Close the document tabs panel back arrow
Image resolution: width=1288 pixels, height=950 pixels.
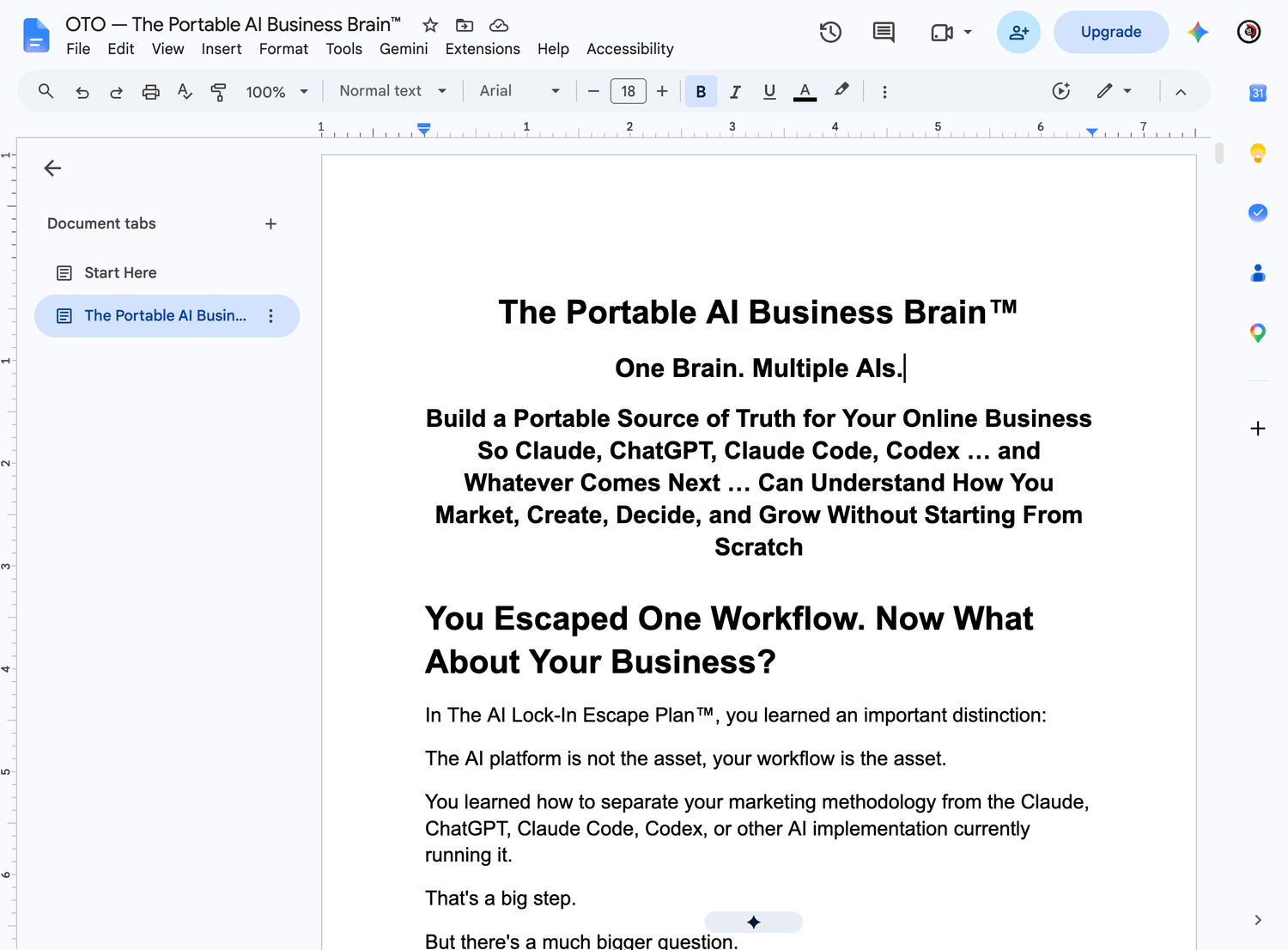pos(52,168)
